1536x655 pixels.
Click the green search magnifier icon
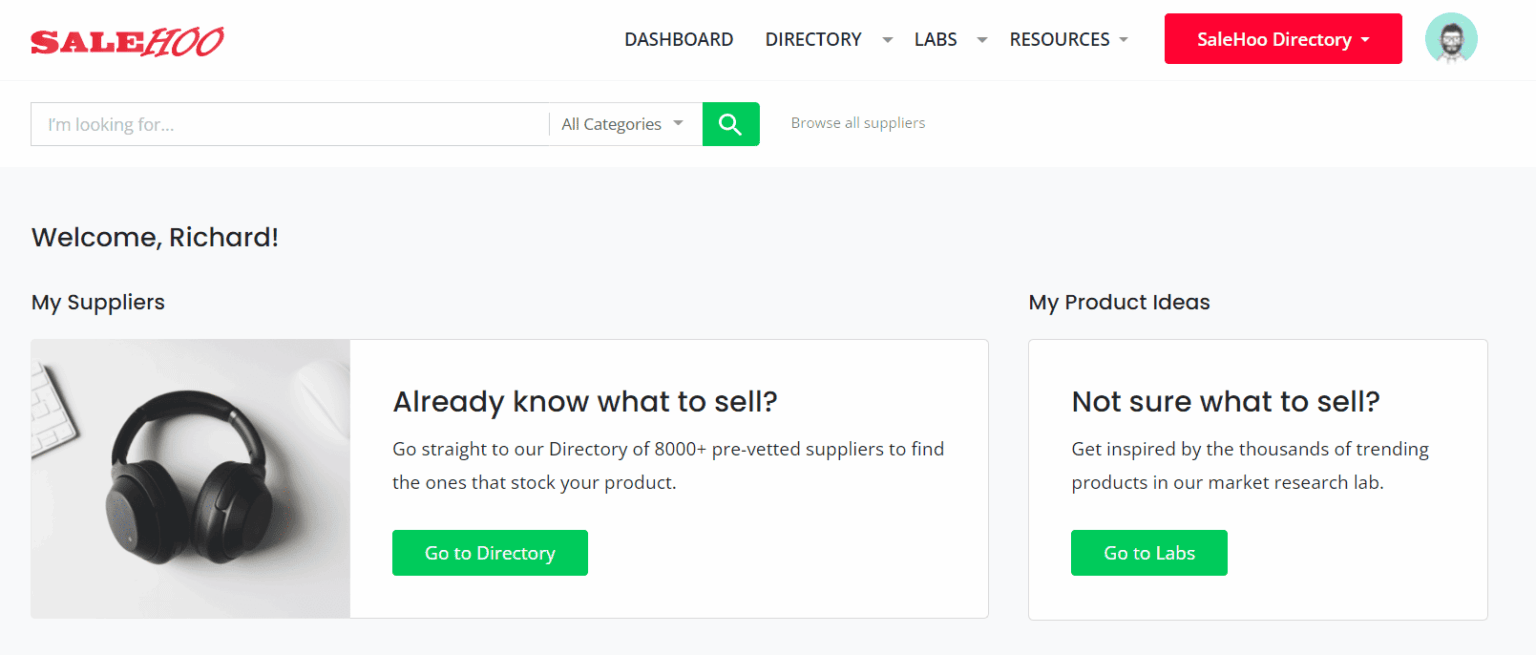(730, 123)
